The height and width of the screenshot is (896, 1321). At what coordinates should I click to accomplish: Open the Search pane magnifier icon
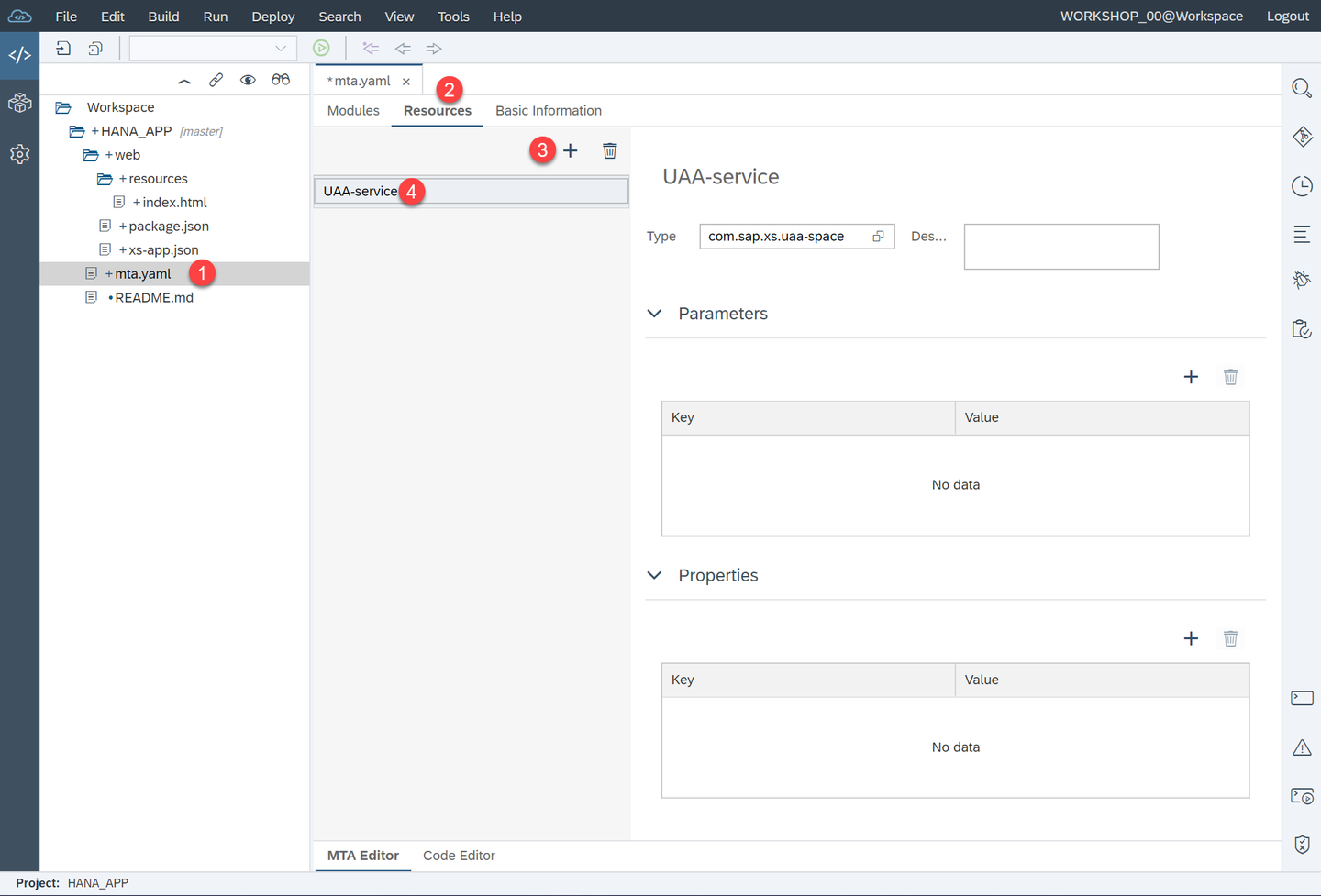click(x=1302, y=89)
